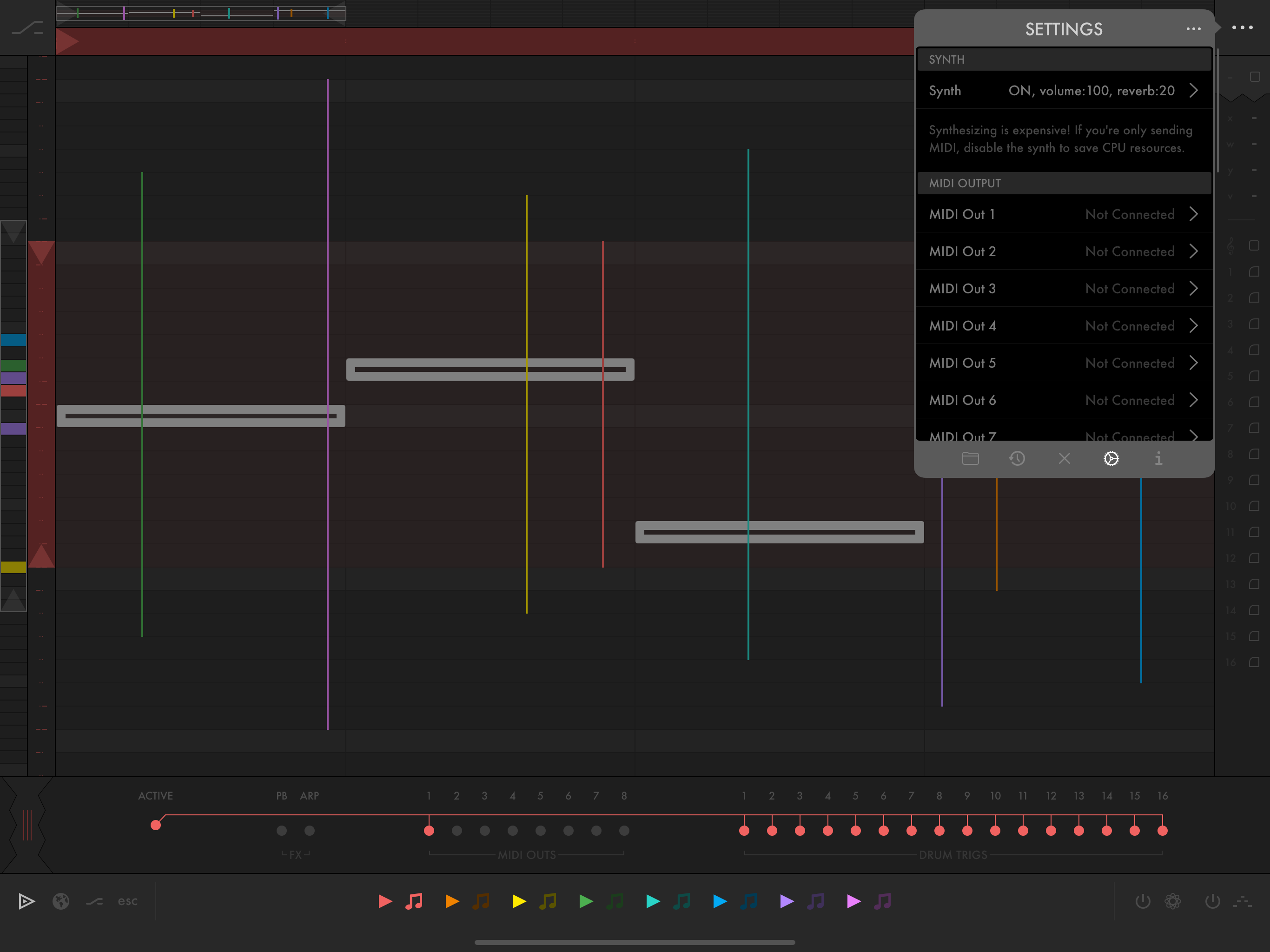
Task: Toggle MIDI Out 2 routing dot
Action: coord(456,830)
